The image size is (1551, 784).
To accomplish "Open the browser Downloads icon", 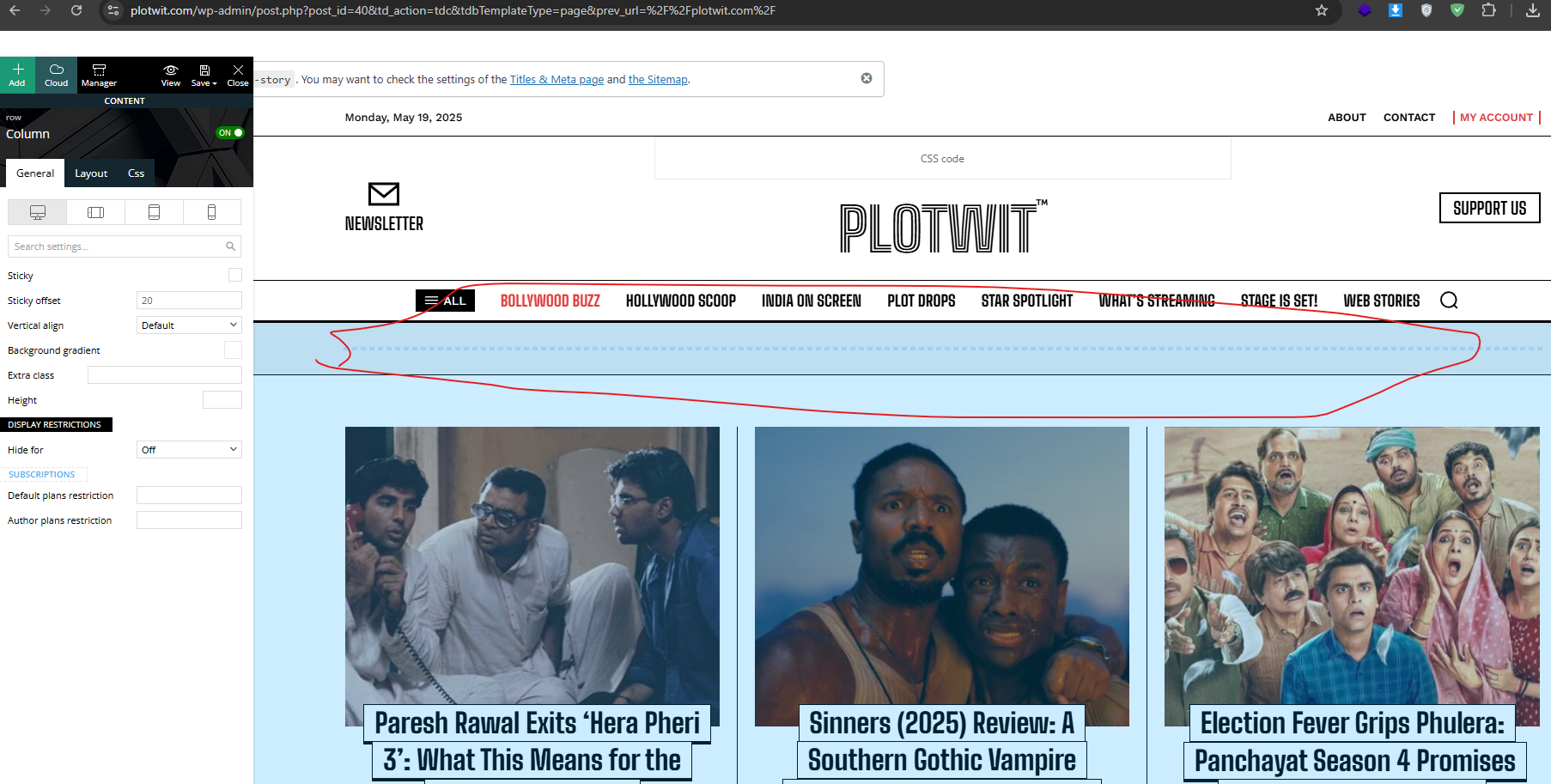I will 1533,10.
